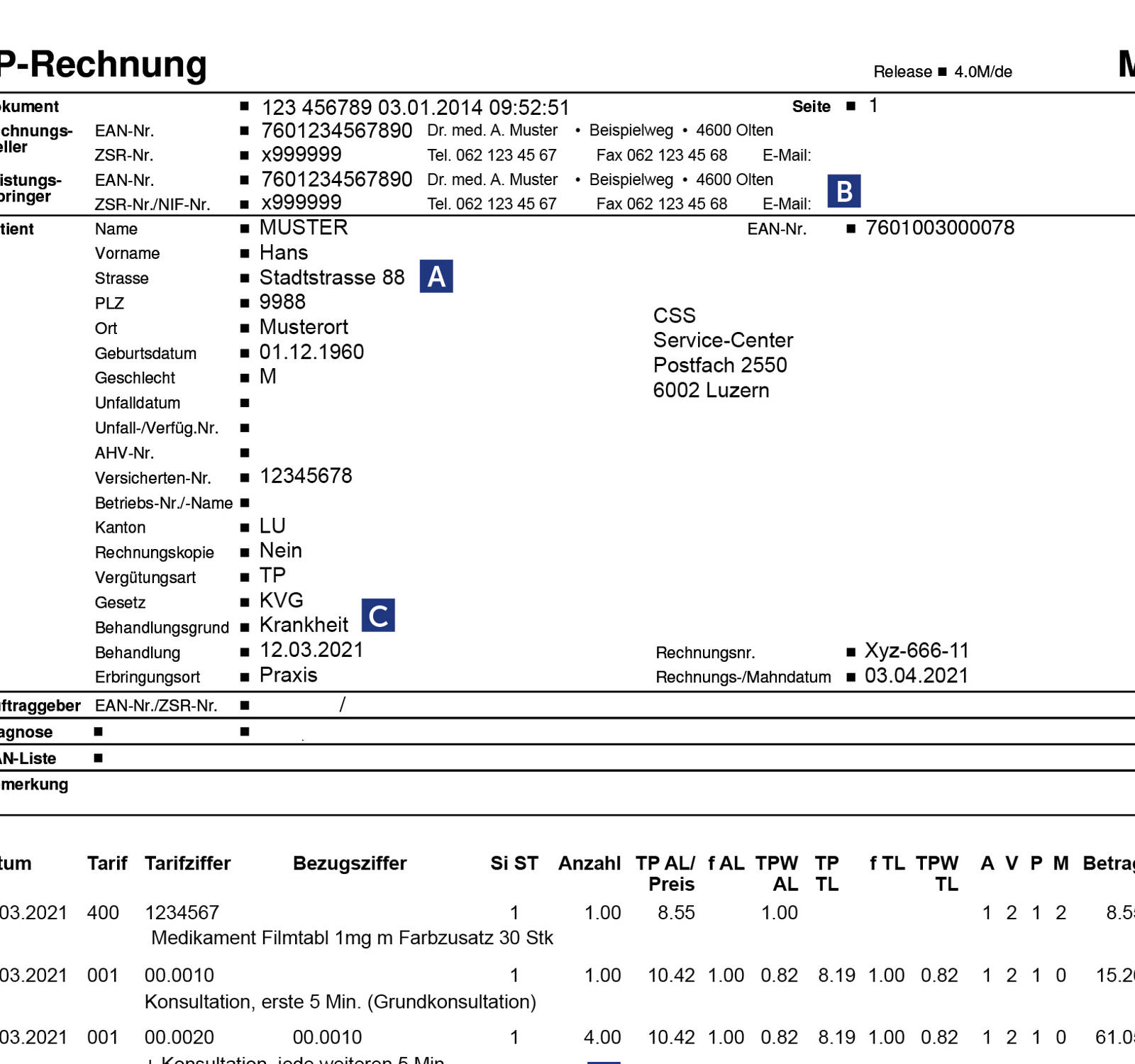Click the "Vorname" field label
The image size is (1135, 1064).
click(128, 253)
